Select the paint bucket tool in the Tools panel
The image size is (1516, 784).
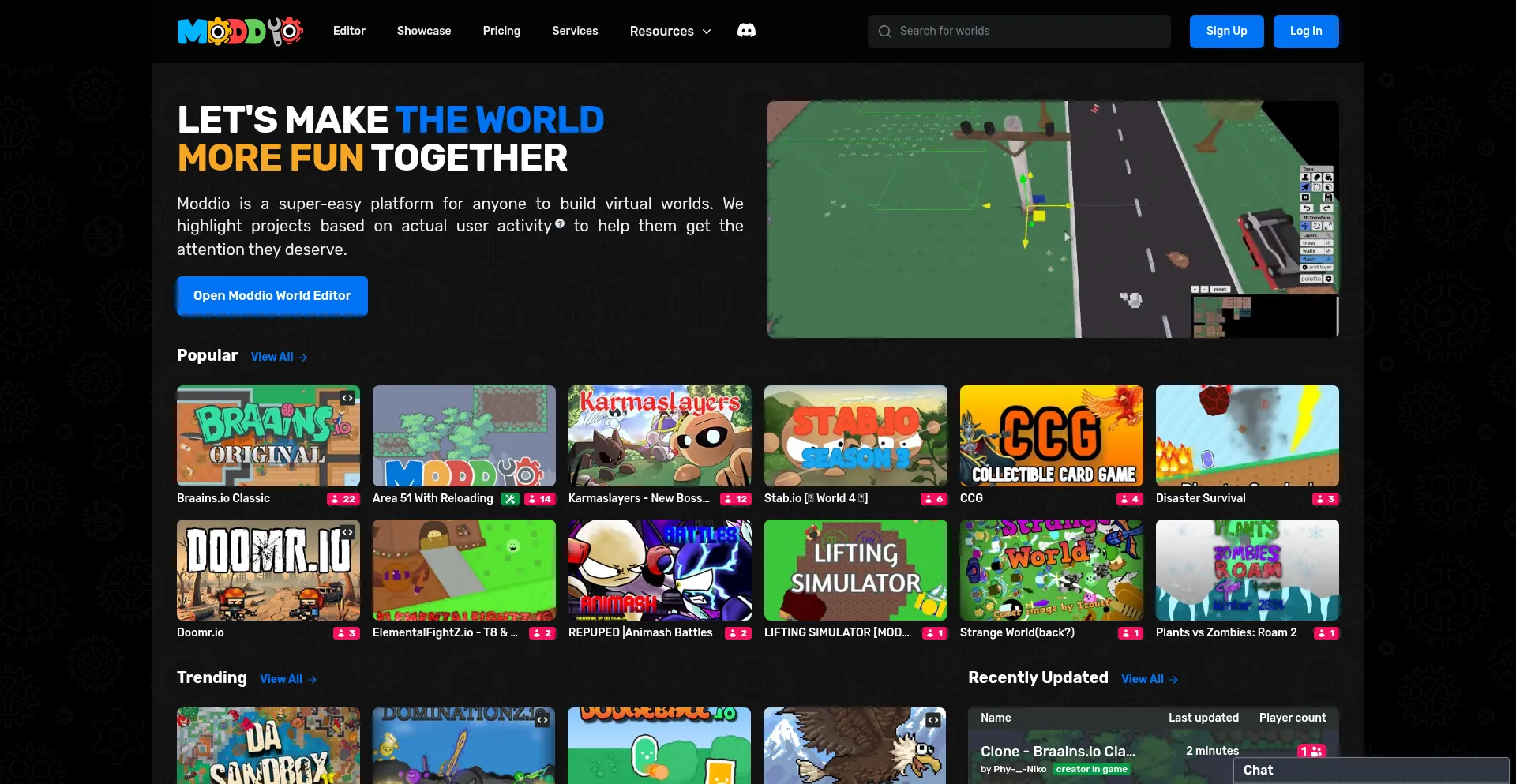1328,177
